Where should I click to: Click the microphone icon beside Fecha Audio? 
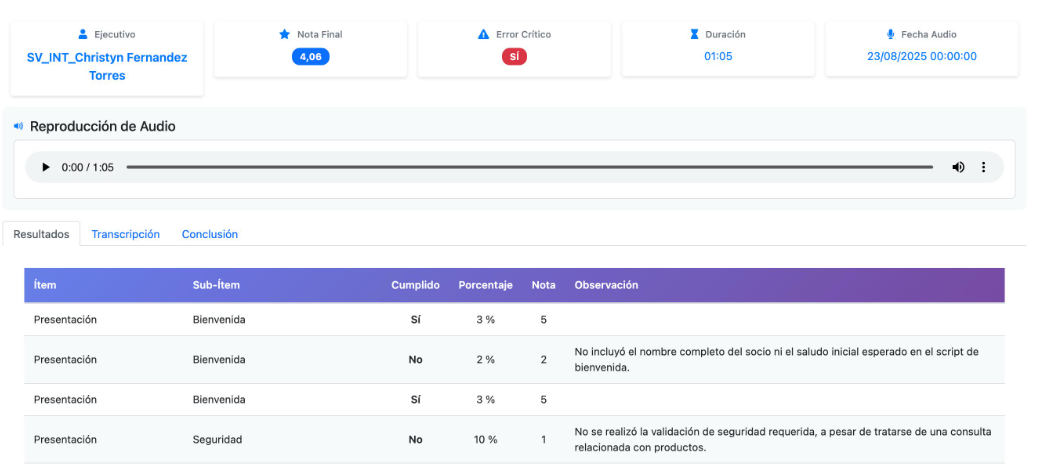890,34
